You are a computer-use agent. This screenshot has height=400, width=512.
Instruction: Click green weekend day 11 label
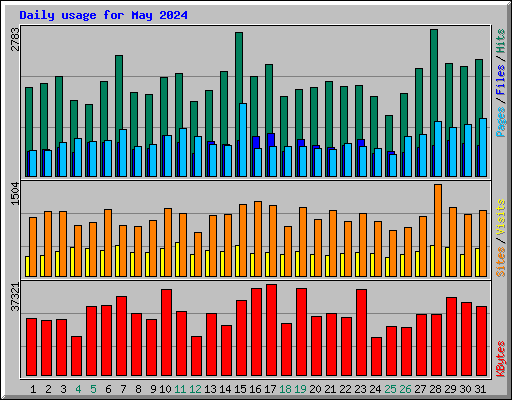180,389
